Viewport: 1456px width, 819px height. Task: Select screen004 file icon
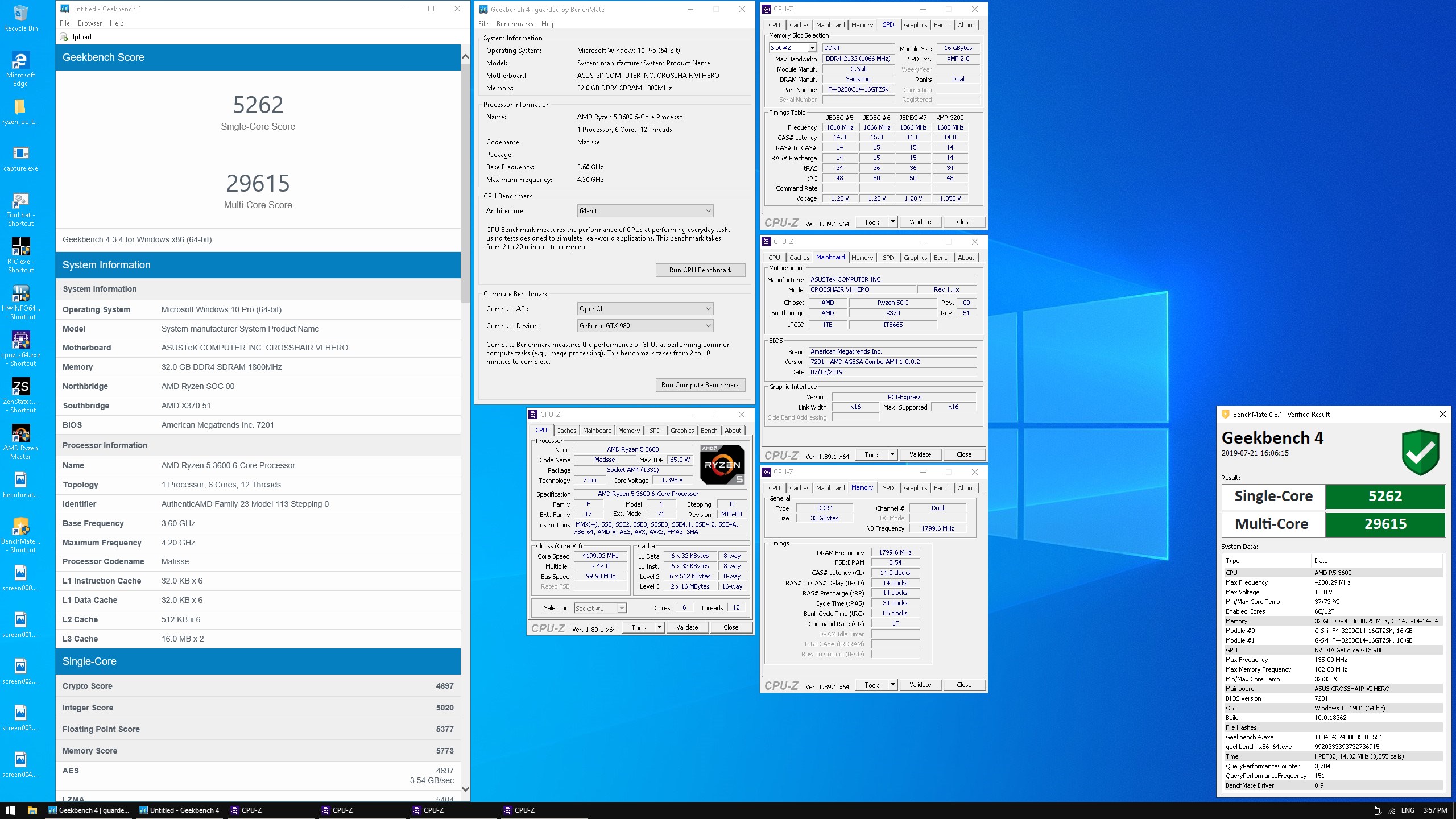click(x=20, y=765)
